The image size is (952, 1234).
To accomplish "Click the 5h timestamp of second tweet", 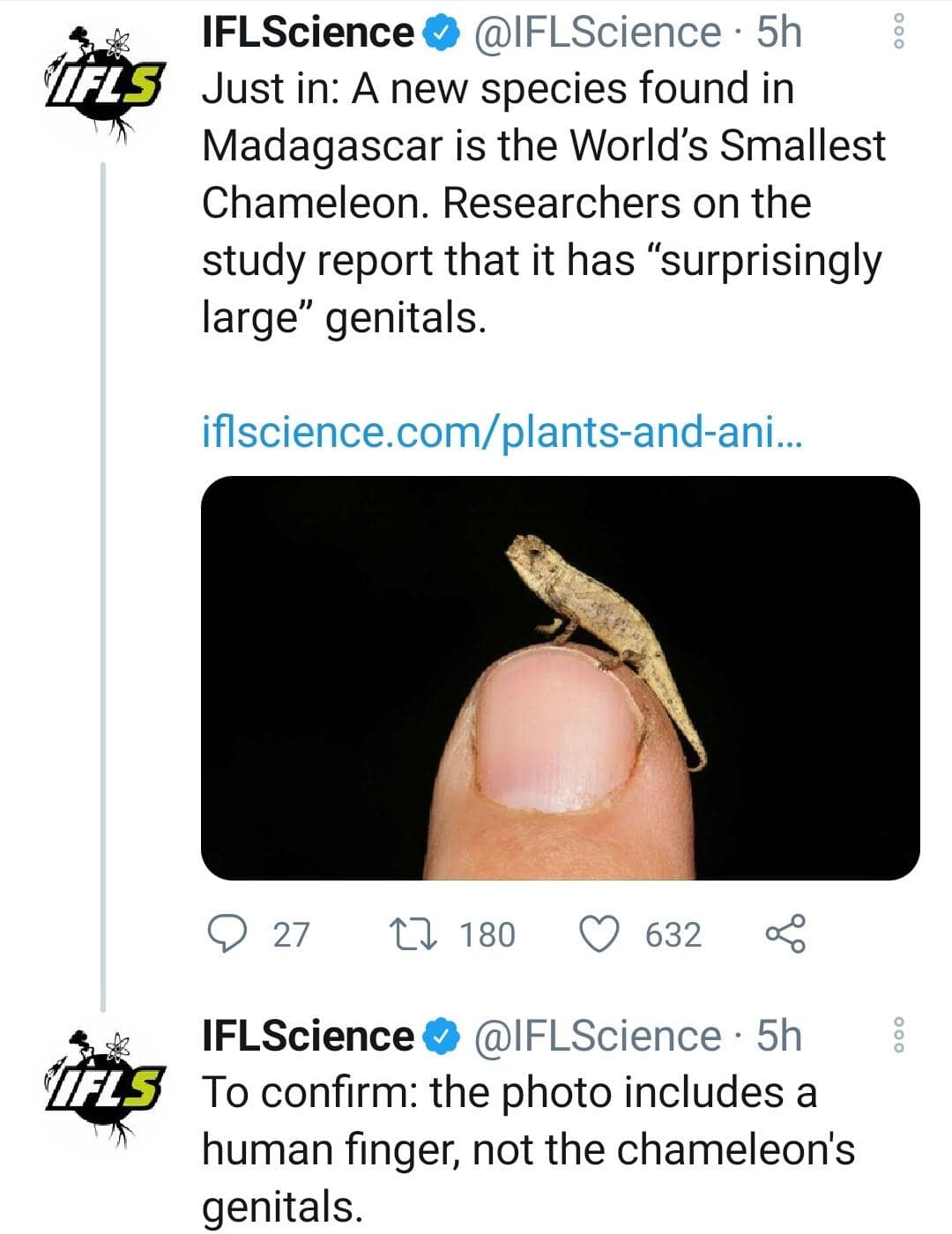I will 780,1037.
